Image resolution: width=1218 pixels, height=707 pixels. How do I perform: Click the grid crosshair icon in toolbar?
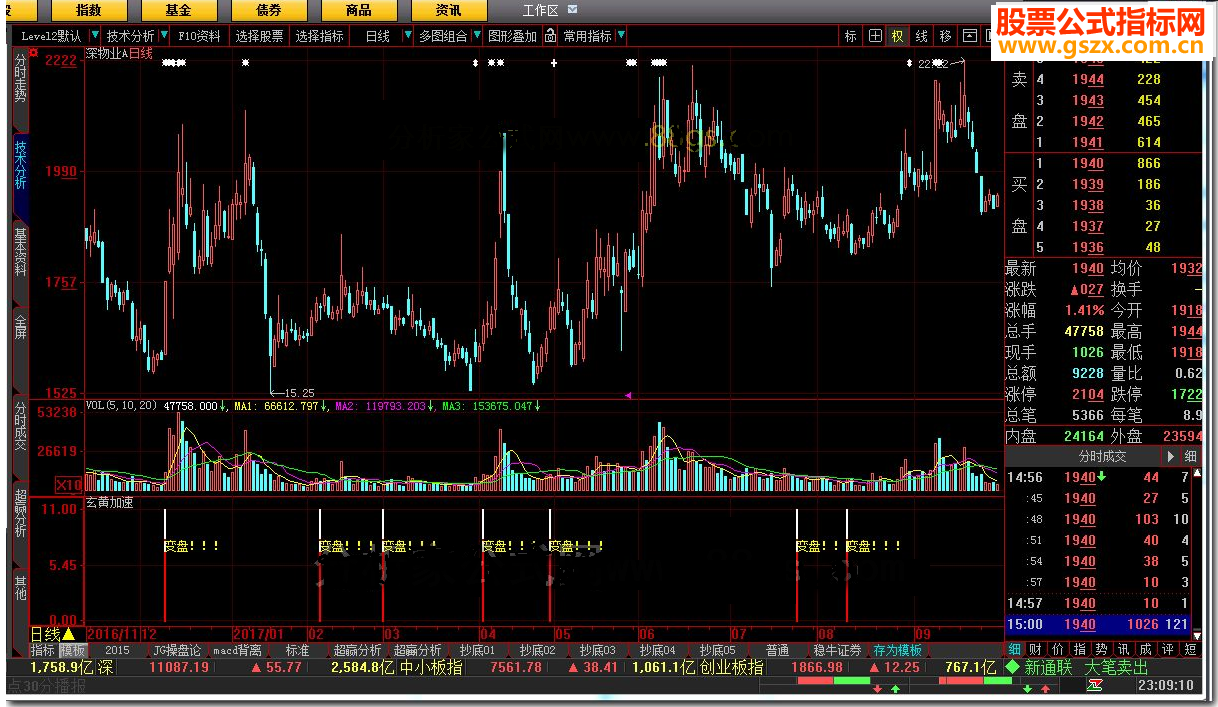coord(875,36)
